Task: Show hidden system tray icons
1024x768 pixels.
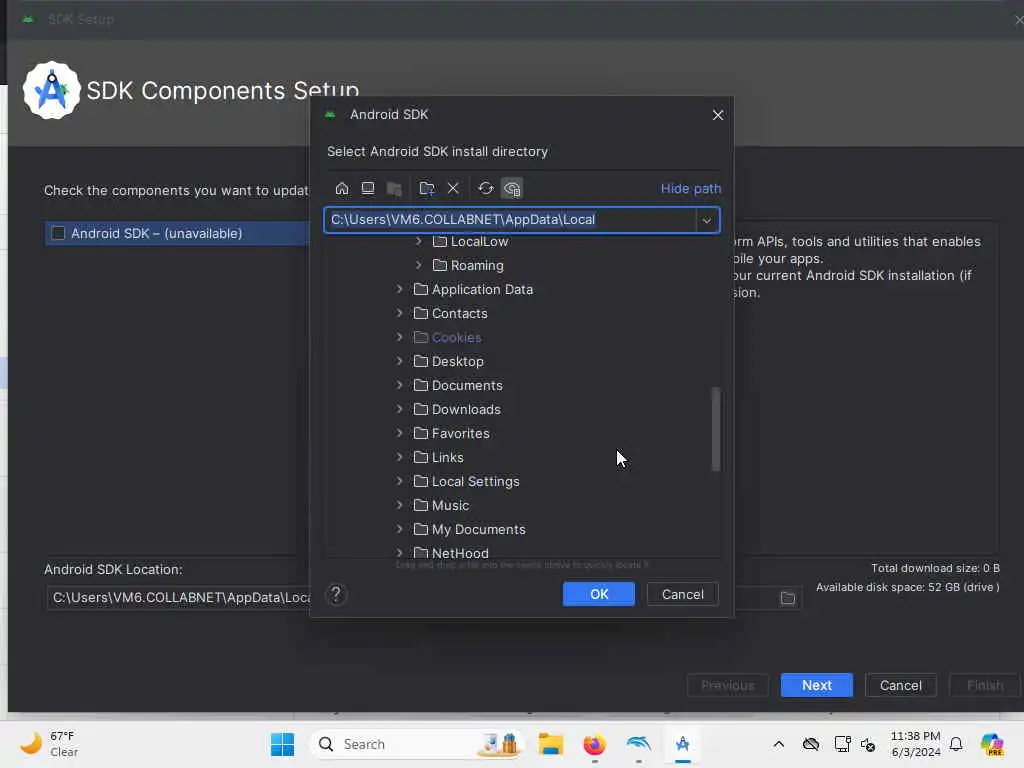Action: click(x=778, y=744)
